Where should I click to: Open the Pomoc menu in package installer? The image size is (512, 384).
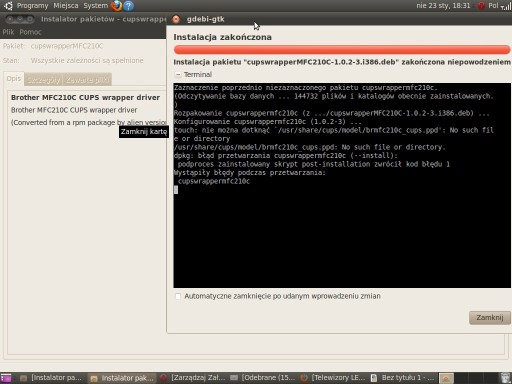(x=30, y=32)
